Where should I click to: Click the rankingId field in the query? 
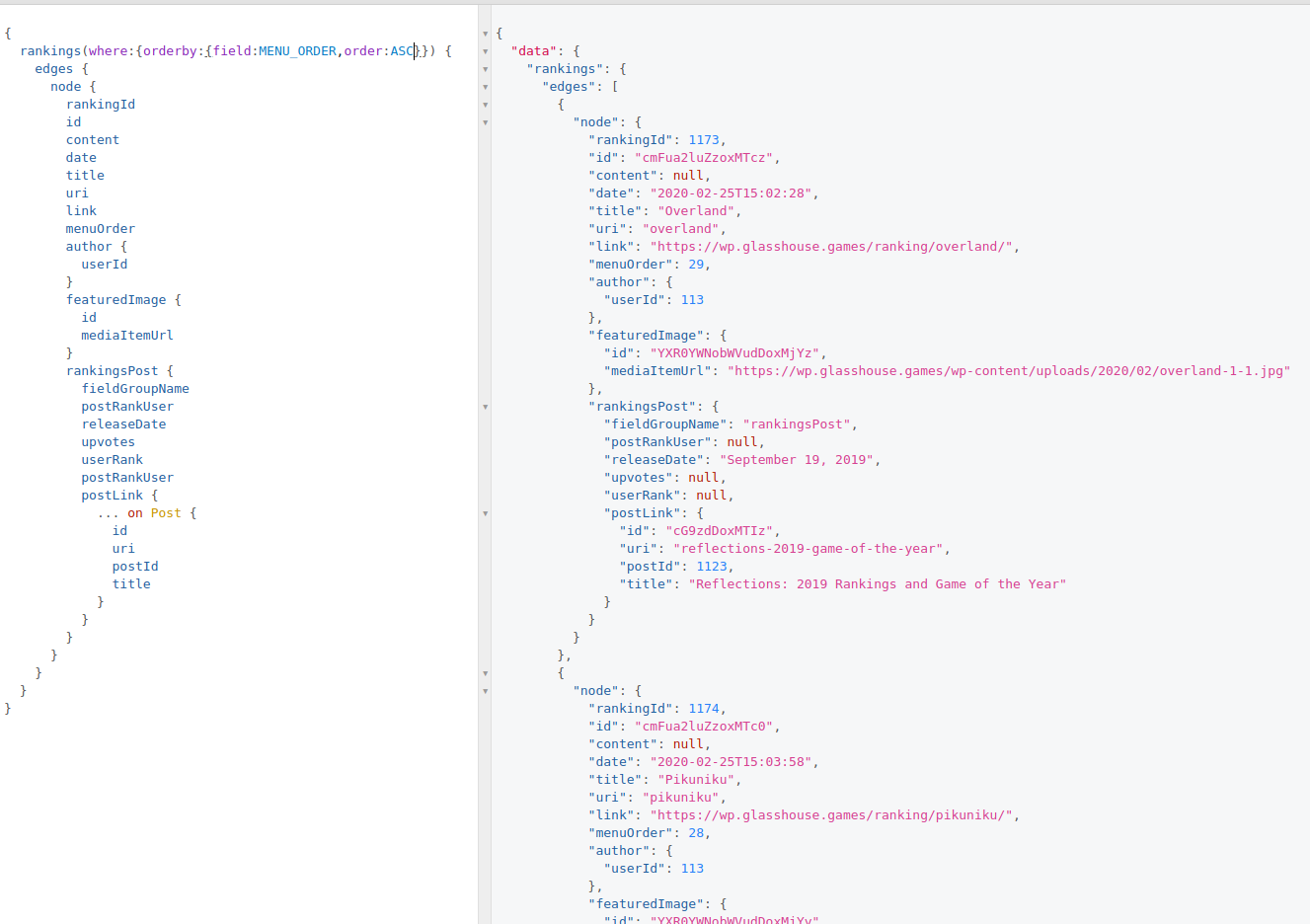[x=101, y=105]
